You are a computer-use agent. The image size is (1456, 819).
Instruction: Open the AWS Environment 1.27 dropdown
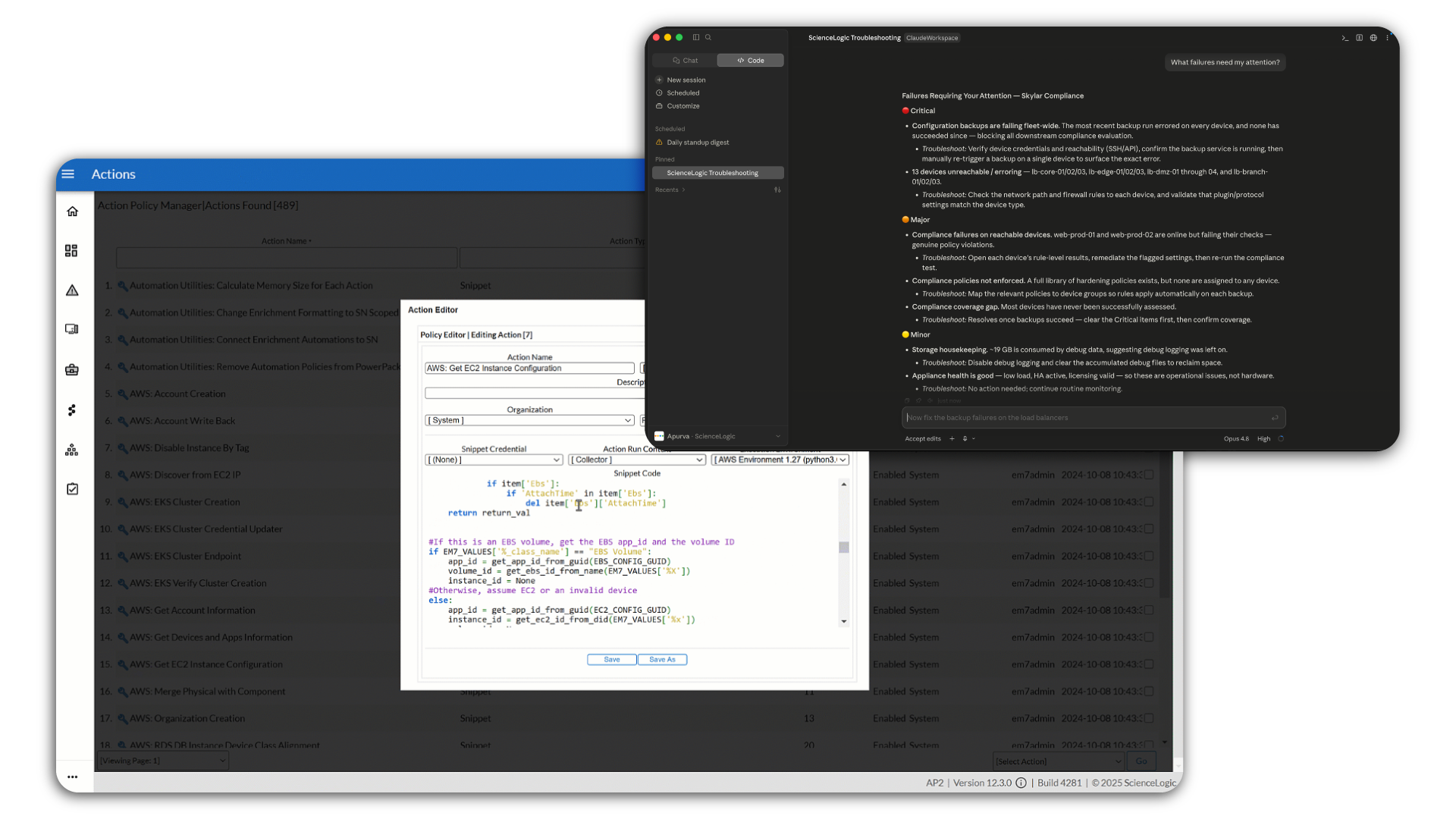point(780,460)
